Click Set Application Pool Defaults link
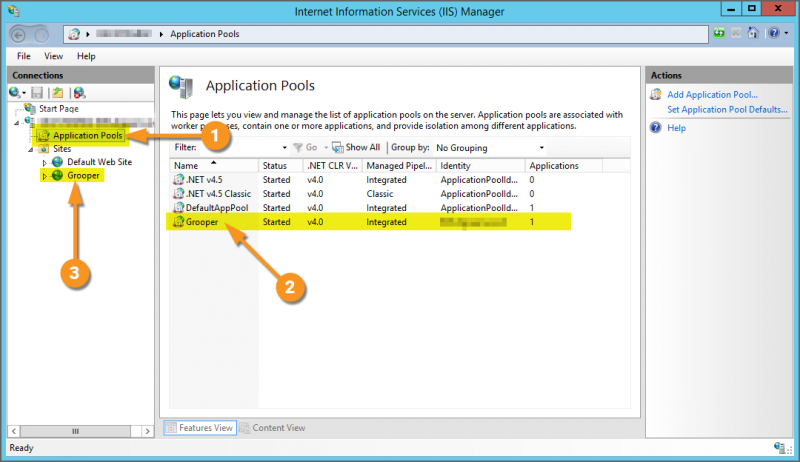The image size is (800, 462). tap(727, 110)
